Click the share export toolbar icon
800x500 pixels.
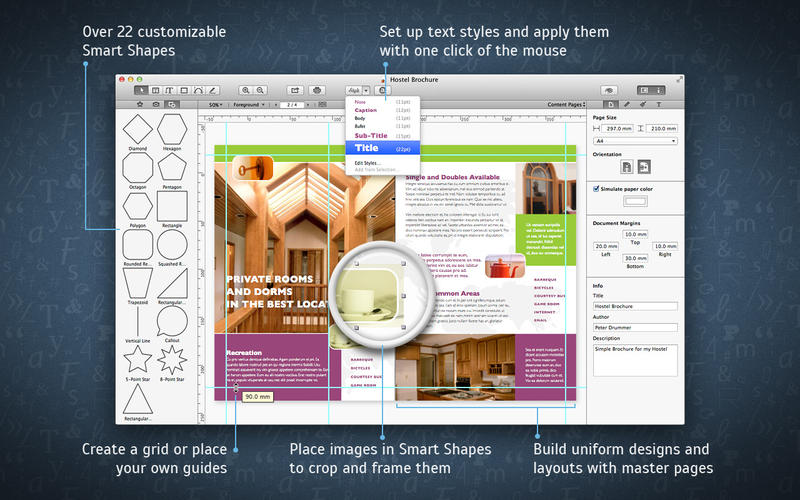pos(295,90)
